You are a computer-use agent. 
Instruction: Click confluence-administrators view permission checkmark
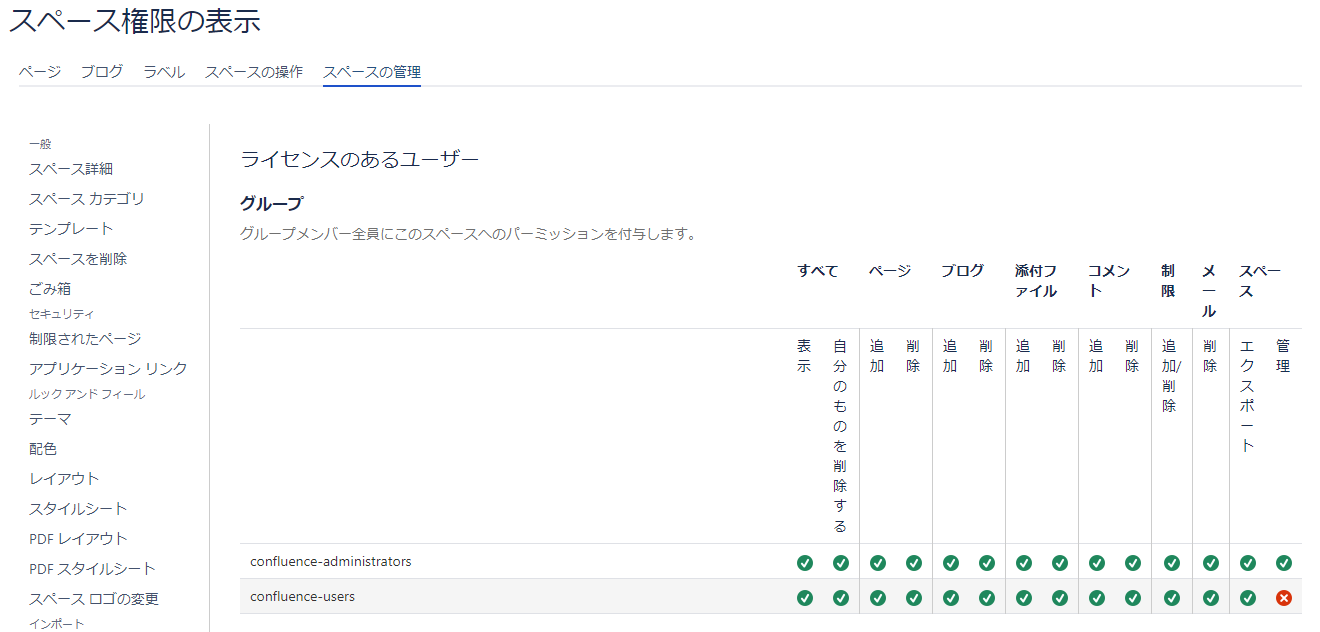[805, 563]
